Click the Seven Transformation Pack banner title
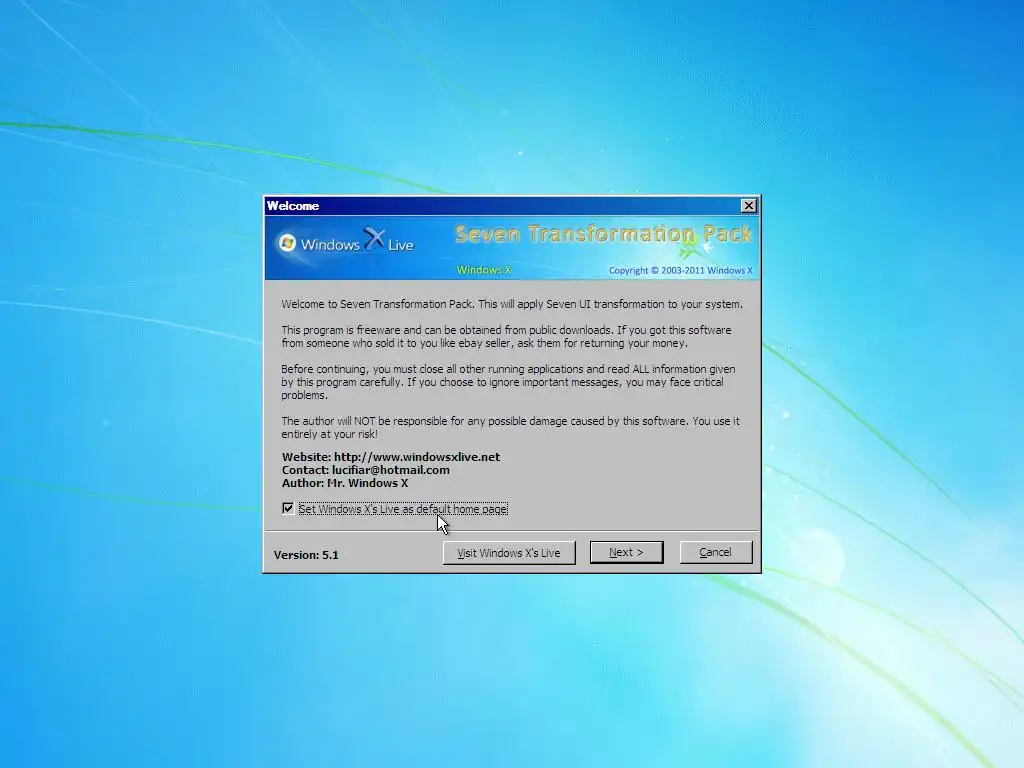The height and width of the screenshot is (768, 1024). (603, 234)
